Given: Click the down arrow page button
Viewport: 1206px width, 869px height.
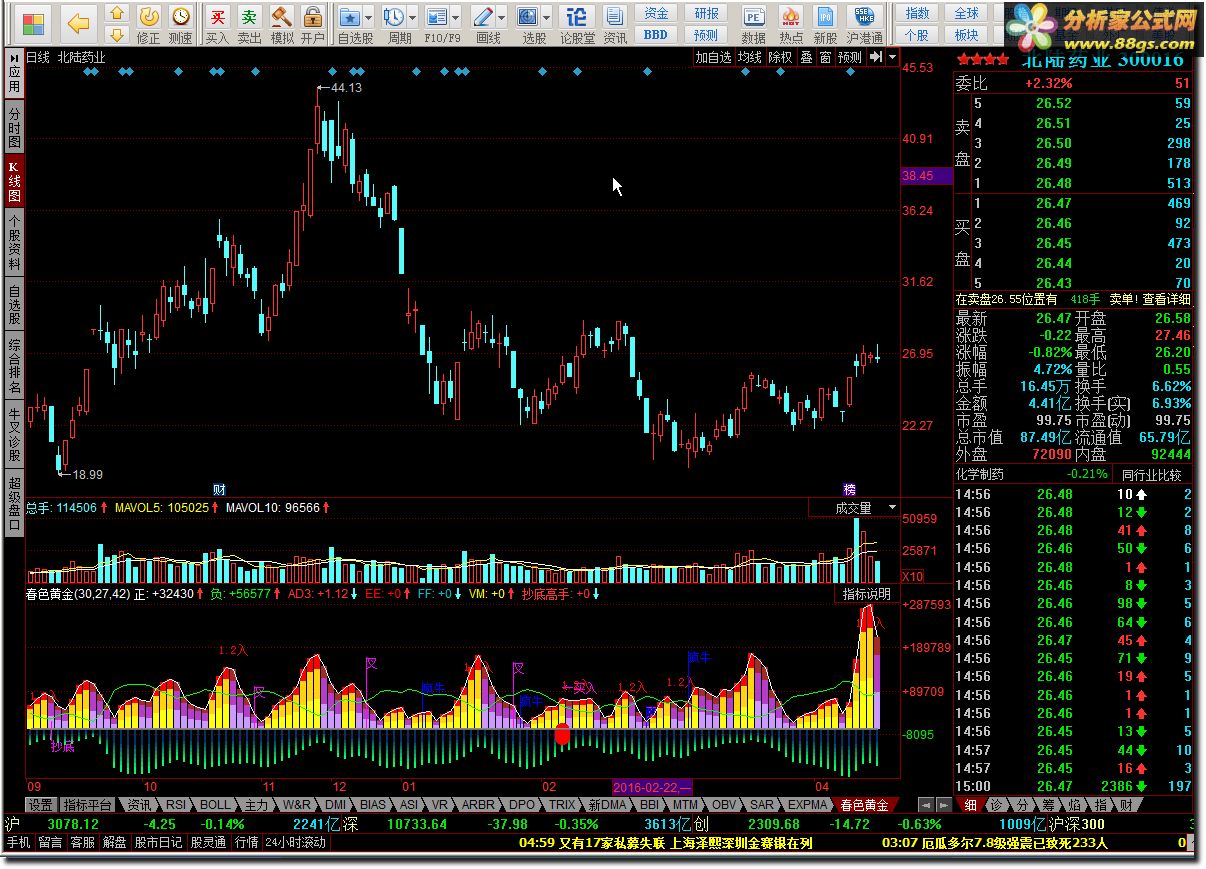Looking at the screenshot, I should 117,34.
